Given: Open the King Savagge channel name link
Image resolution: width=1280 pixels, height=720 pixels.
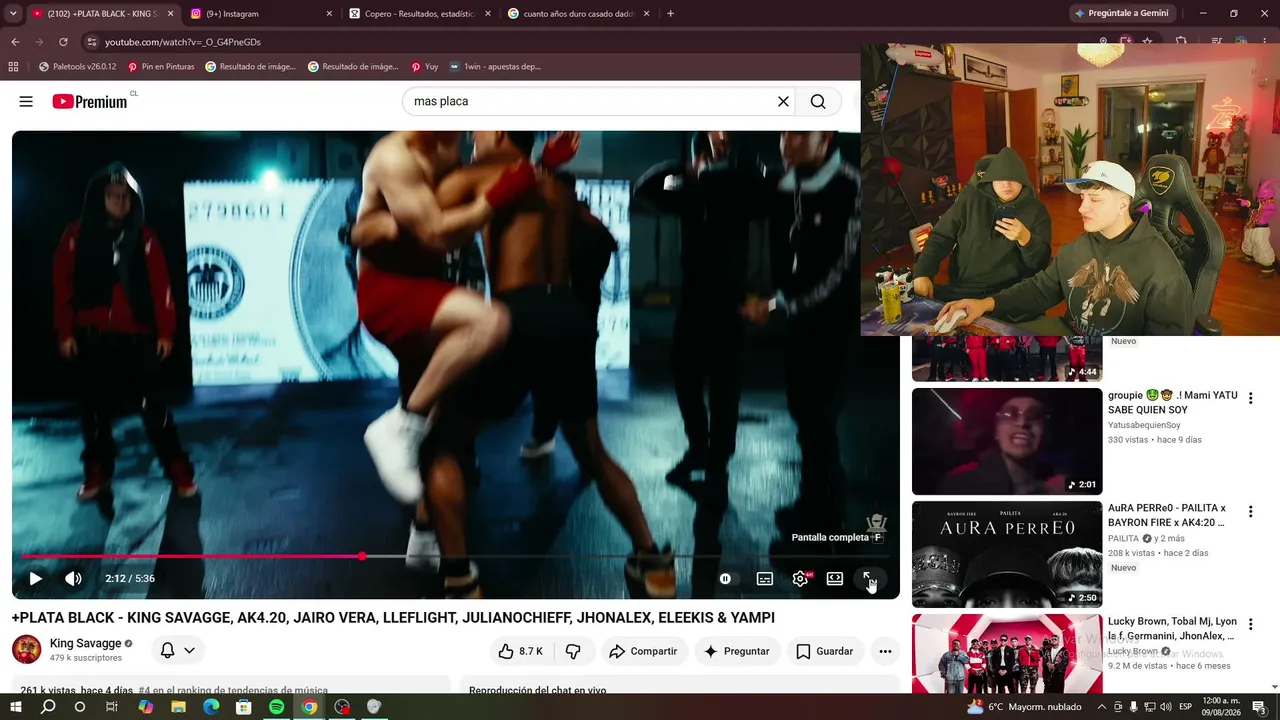Looking at the screenshot, I should point(85,643).
